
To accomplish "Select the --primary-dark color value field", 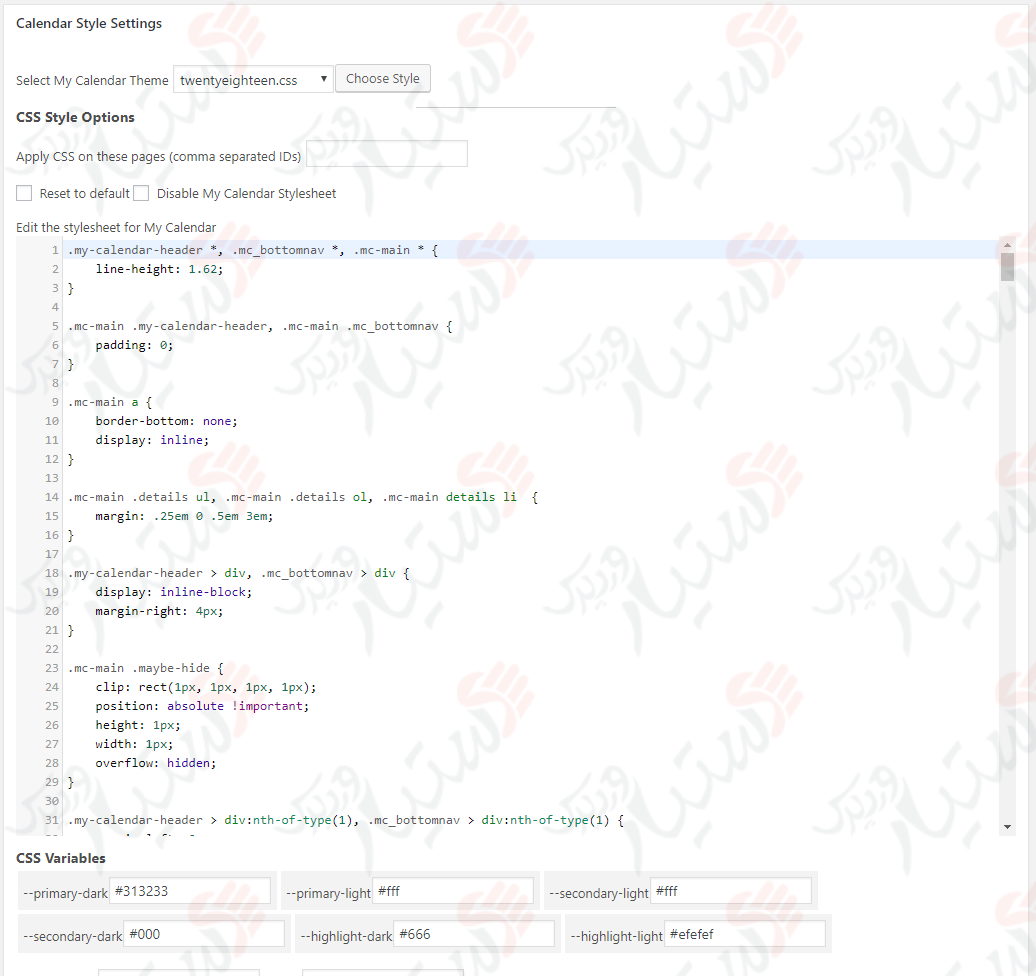I will click(x=190, y=891).
